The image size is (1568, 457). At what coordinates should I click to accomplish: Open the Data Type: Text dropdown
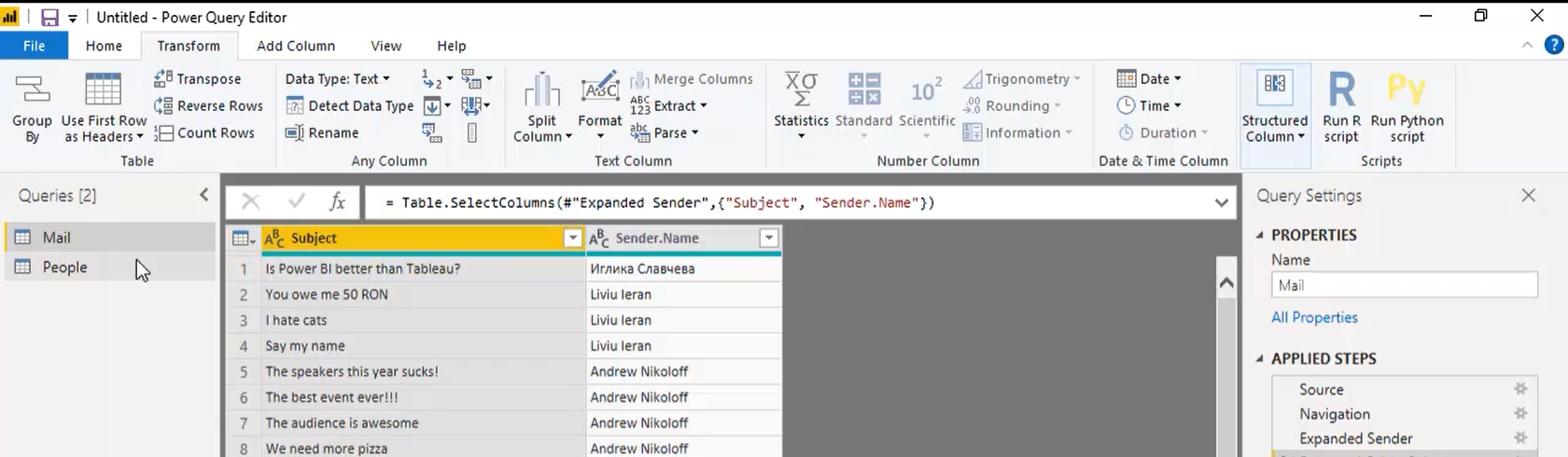click(x=338, y=79)
